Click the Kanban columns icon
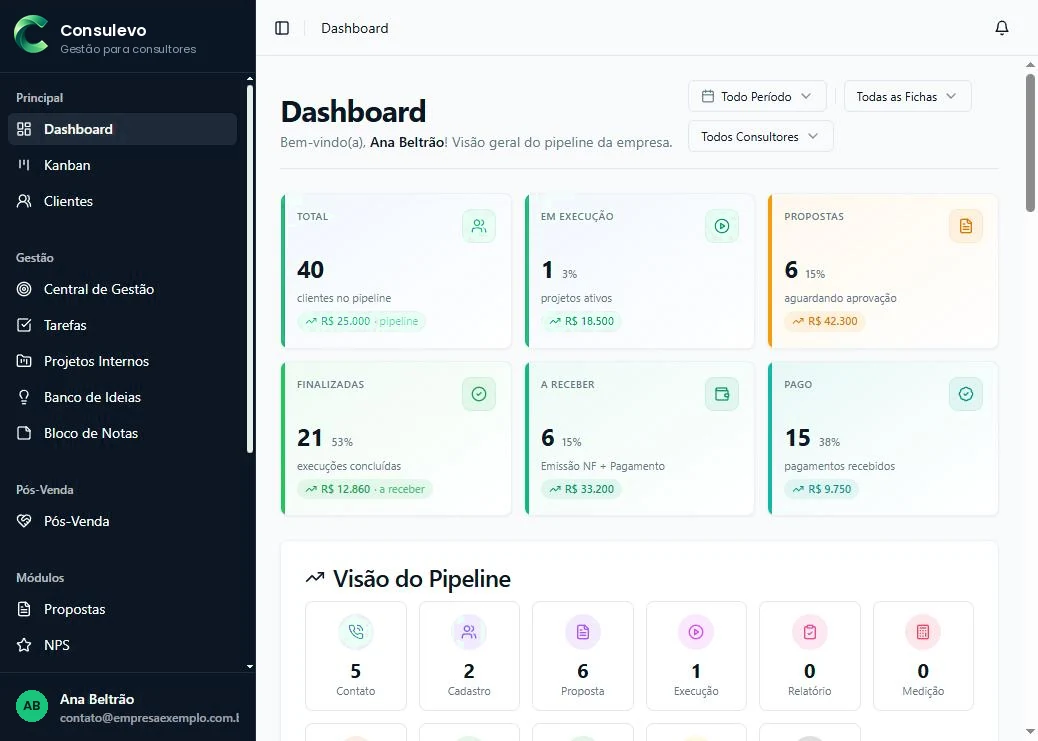This screenshot has height=741, width=1038. tap(24, 165)
